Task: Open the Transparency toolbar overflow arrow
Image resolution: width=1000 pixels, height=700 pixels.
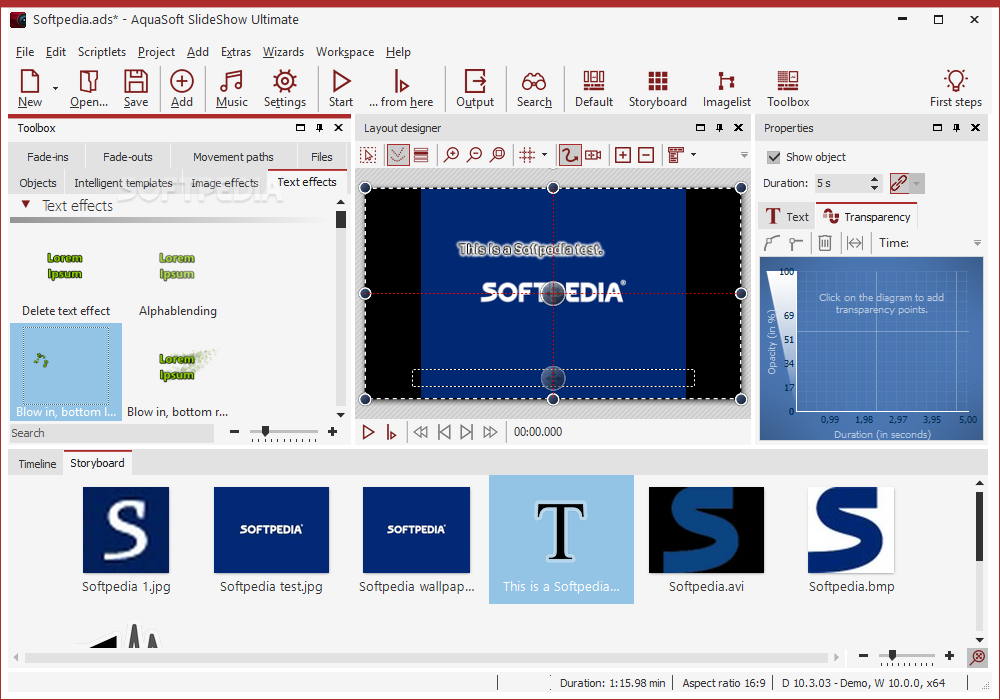Action: click(977, 243)
